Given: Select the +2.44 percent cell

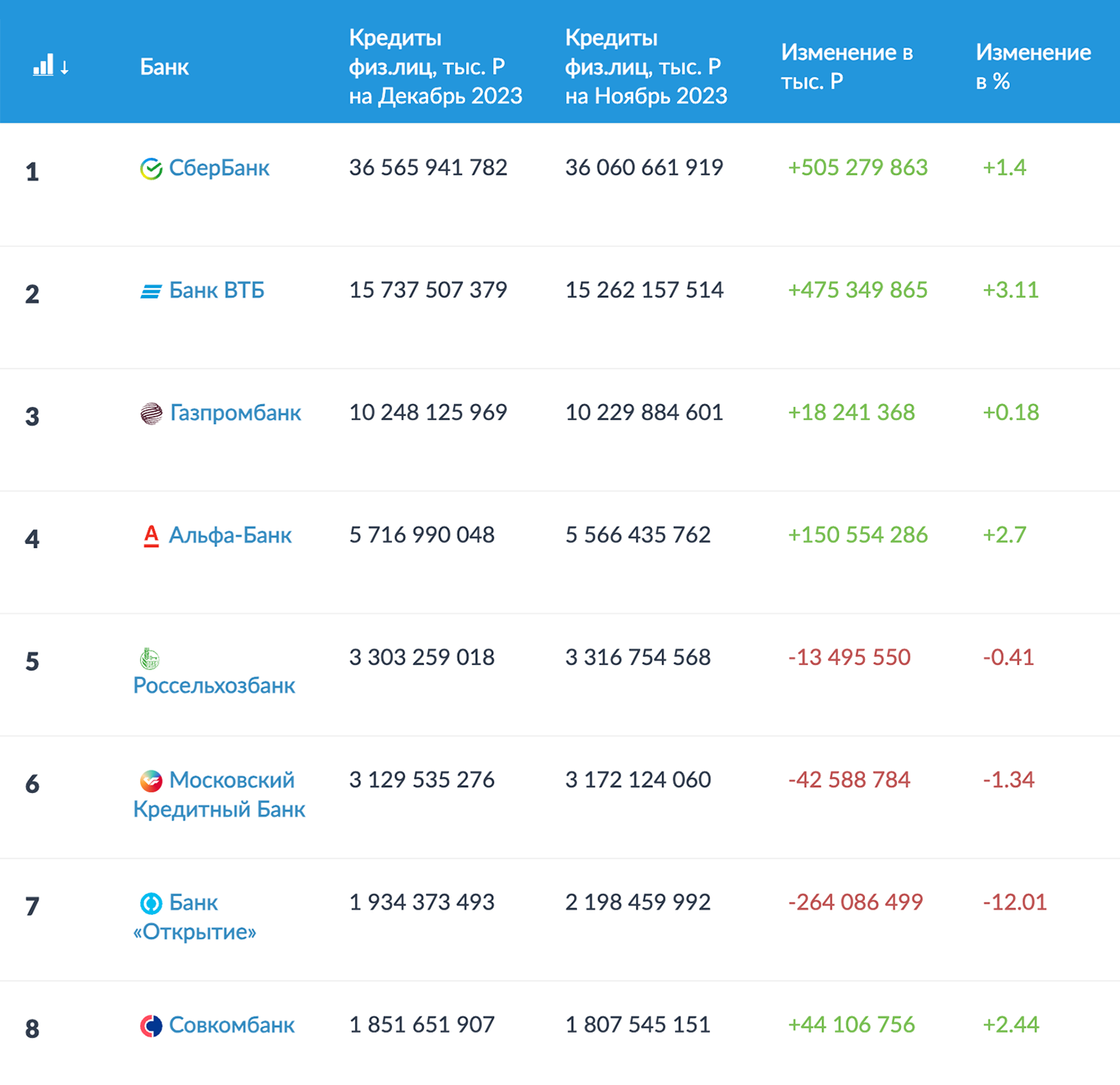Looking at the screenshot, I should pyautogui.click(x=1010, y=1024).
